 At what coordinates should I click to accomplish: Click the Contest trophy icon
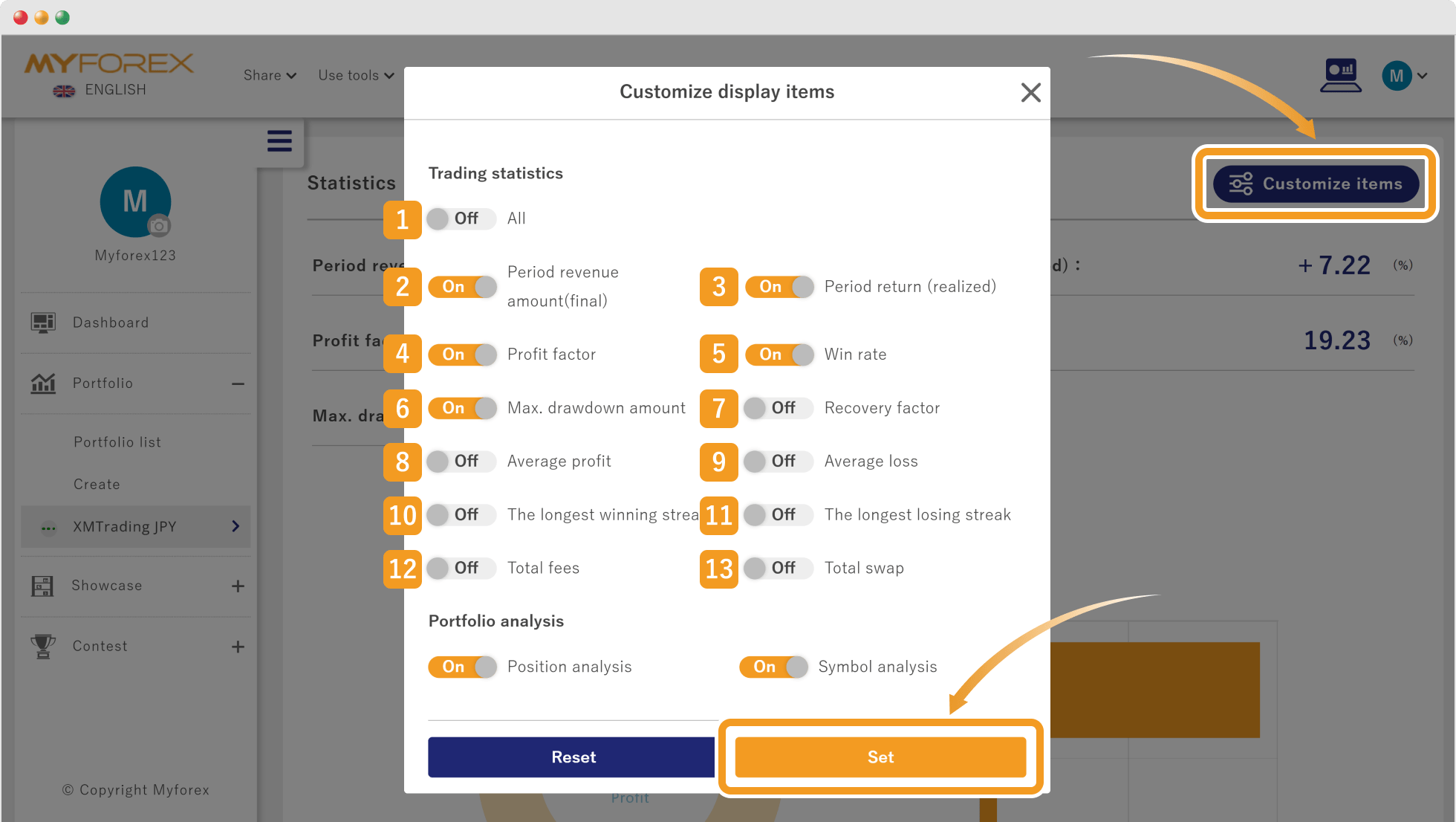point(43,647)
